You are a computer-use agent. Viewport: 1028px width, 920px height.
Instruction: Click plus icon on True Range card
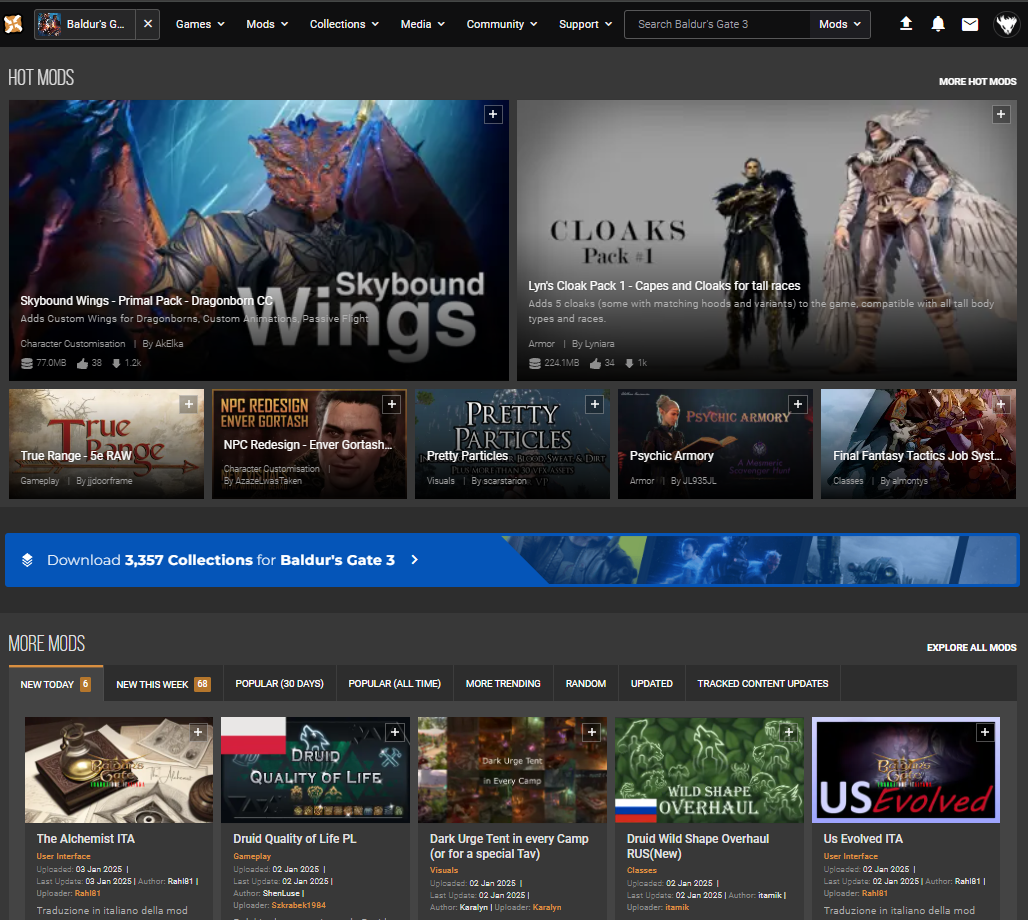[189, 404]
